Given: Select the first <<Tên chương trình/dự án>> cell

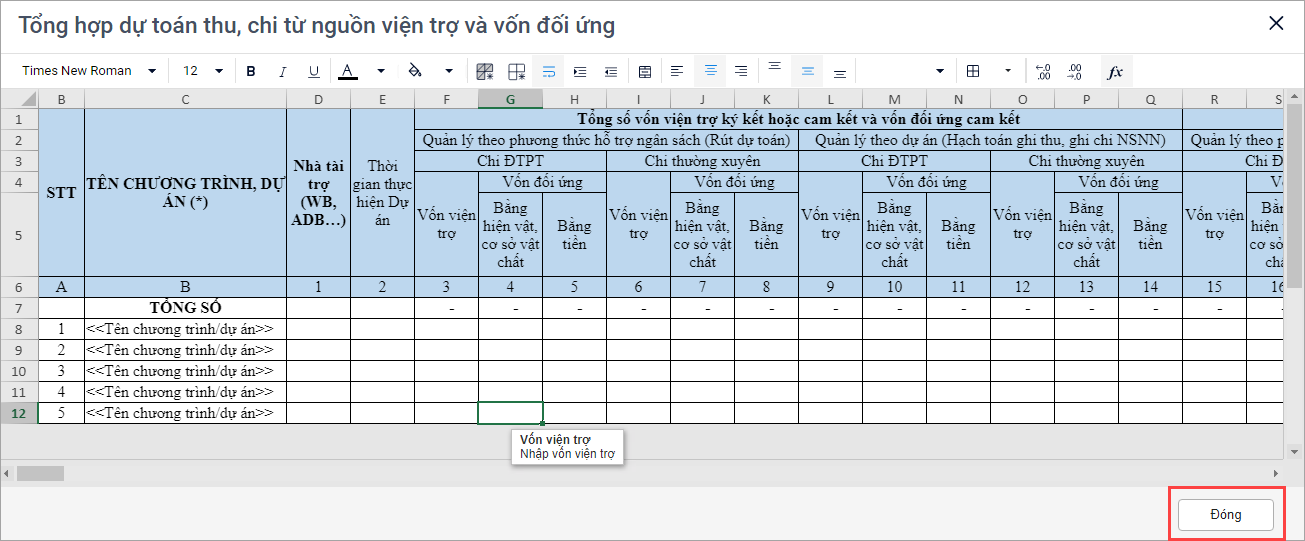Looking at the screenshot, I should (x=185, y=329).
